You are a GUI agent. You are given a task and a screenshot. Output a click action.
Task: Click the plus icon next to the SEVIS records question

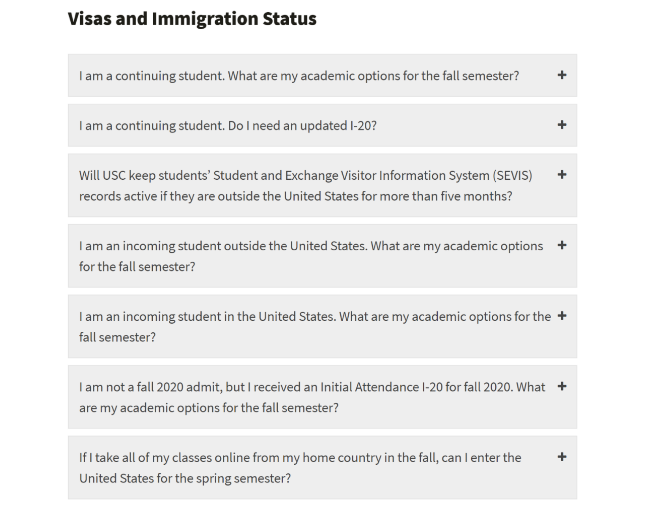coord(562,174)
